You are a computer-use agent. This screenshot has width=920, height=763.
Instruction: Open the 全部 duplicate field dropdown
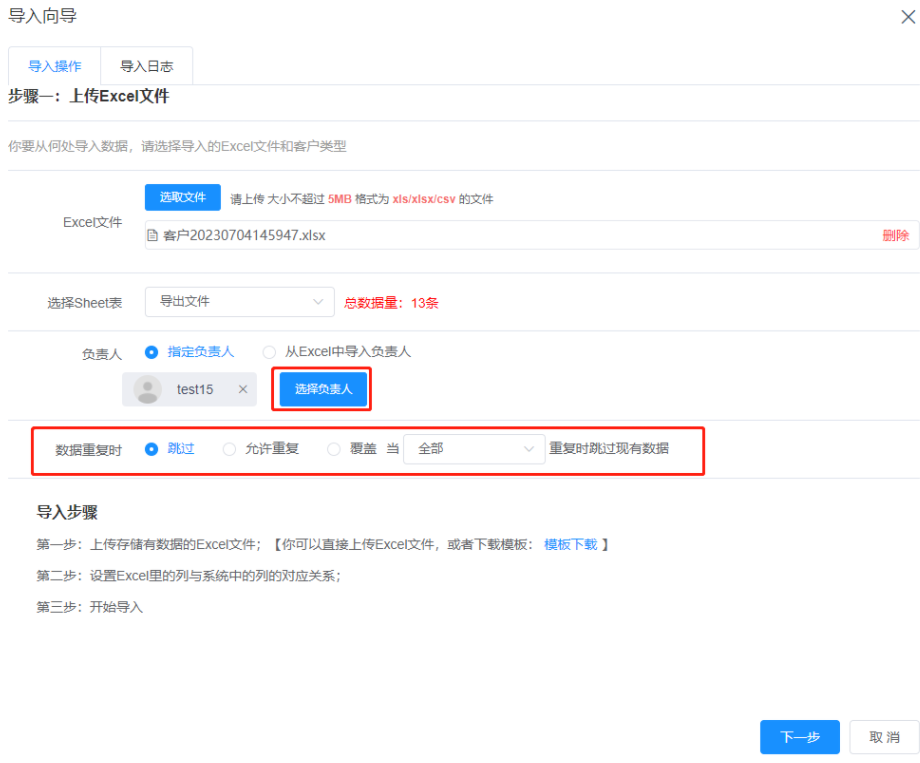click(x=473, y=448)
